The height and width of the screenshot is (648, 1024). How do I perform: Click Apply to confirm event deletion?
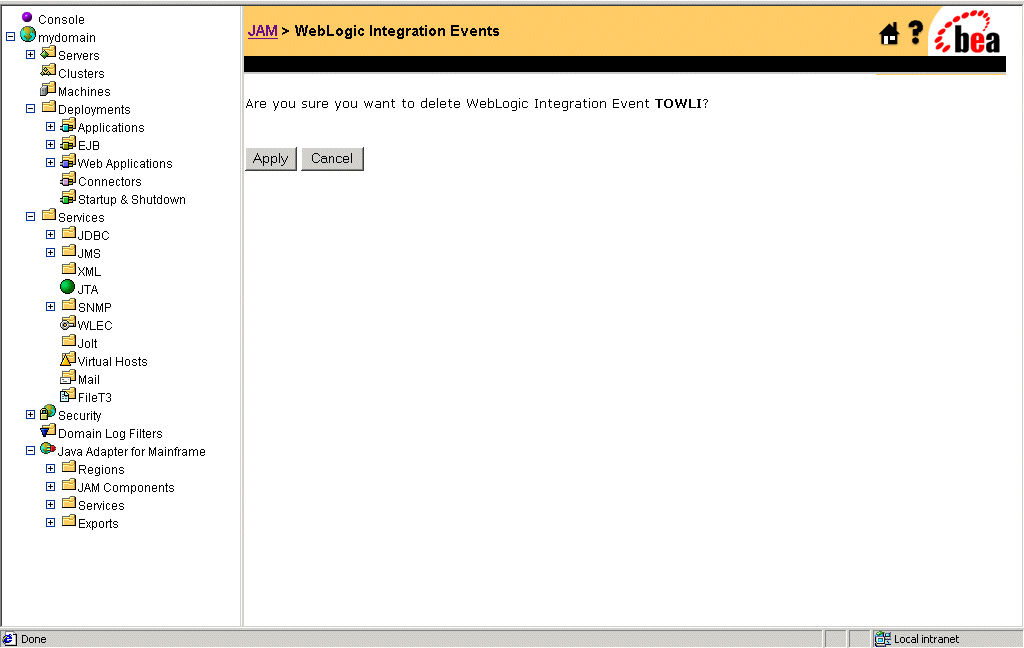(x=270, y=159)
